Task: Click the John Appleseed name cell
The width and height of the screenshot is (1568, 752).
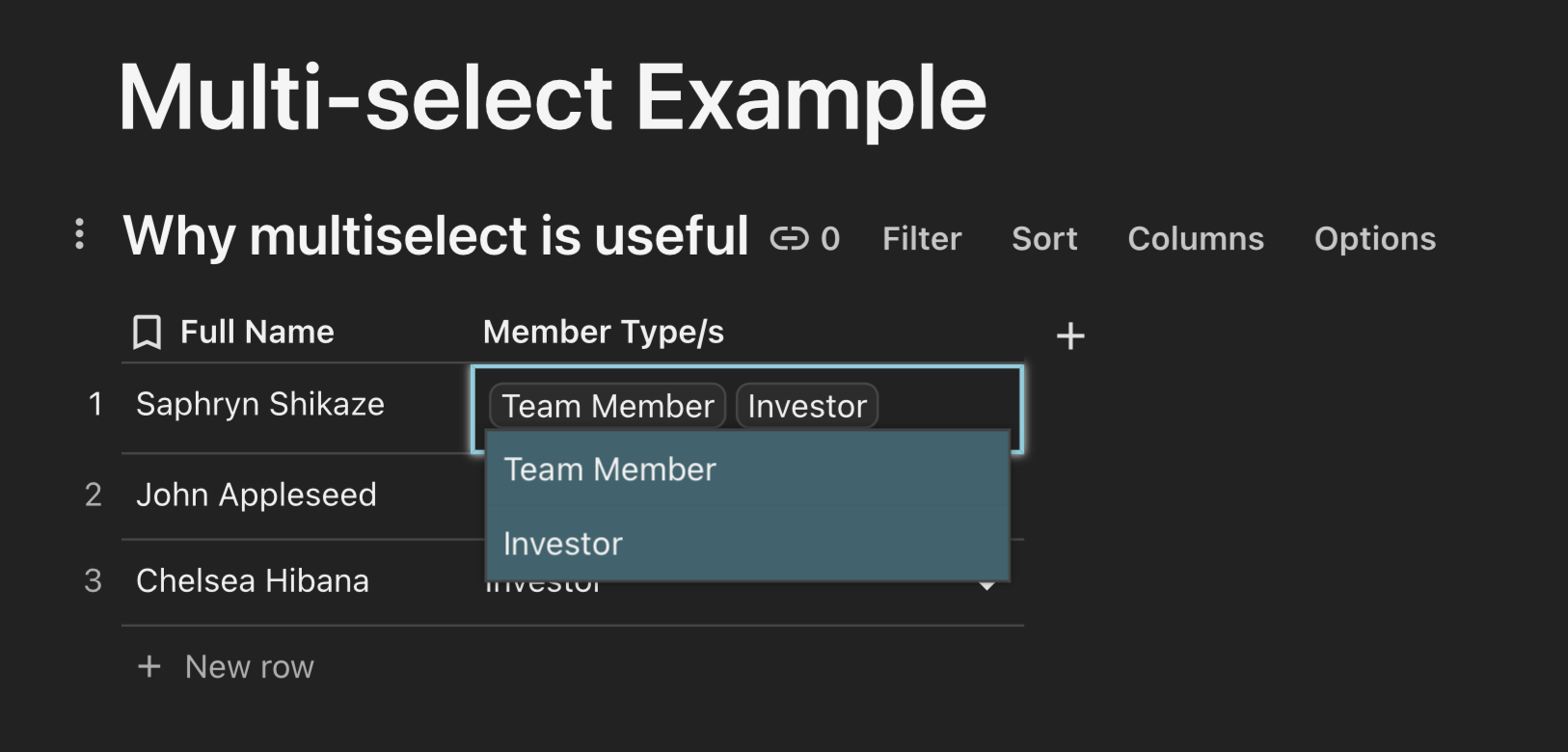Action: (x=257, y=495)
